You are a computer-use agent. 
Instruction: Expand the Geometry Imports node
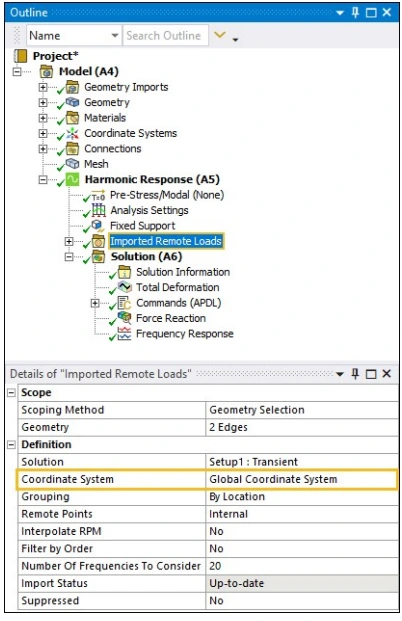pos(43,87)
